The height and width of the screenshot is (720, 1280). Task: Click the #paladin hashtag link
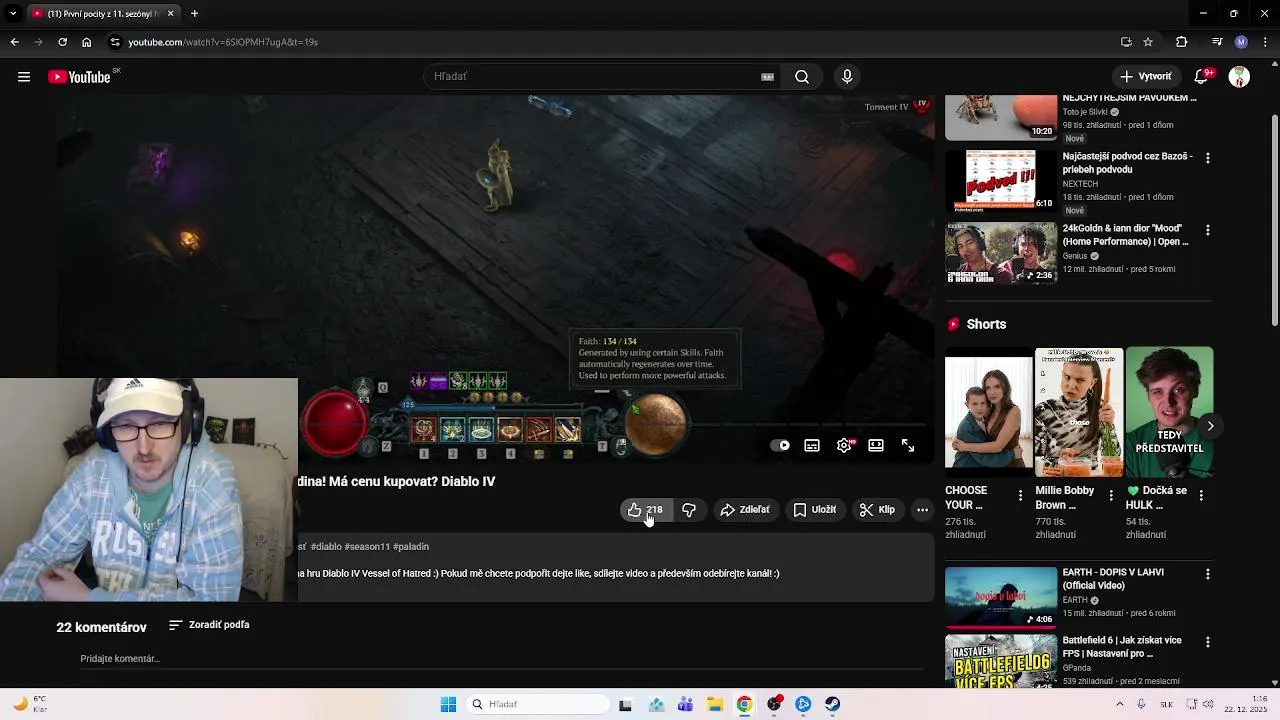[411, 547]
